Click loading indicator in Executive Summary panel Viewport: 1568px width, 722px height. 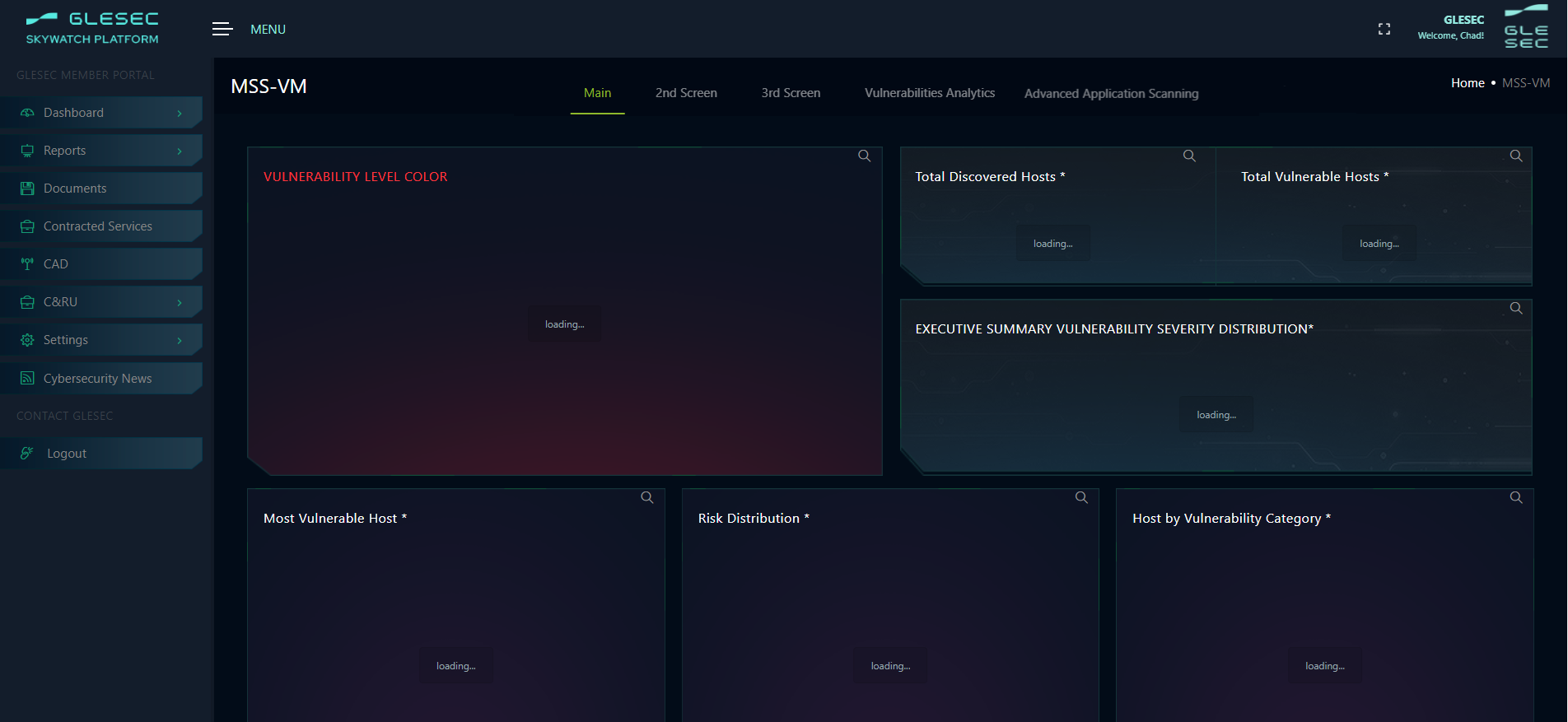click(x=1216, y=415)
